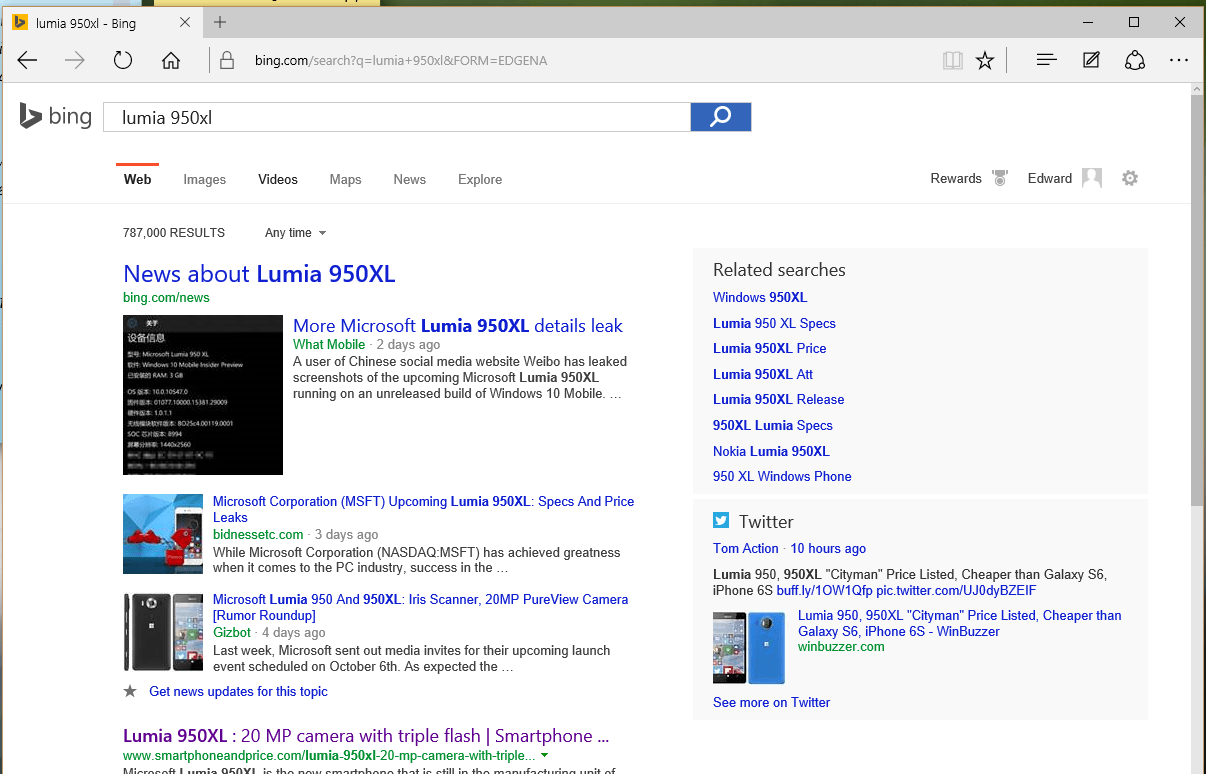1206x774 pixels.
Task: Click the browser address bar URL
Action: point(401,61)
